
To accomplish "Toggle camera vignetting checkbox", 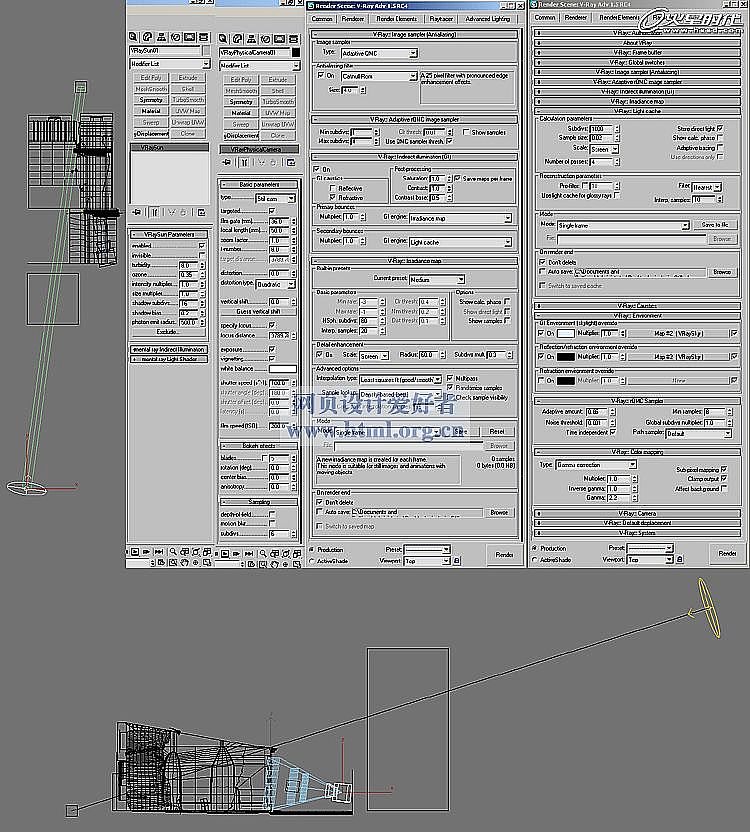I will (x=272, y=359).
